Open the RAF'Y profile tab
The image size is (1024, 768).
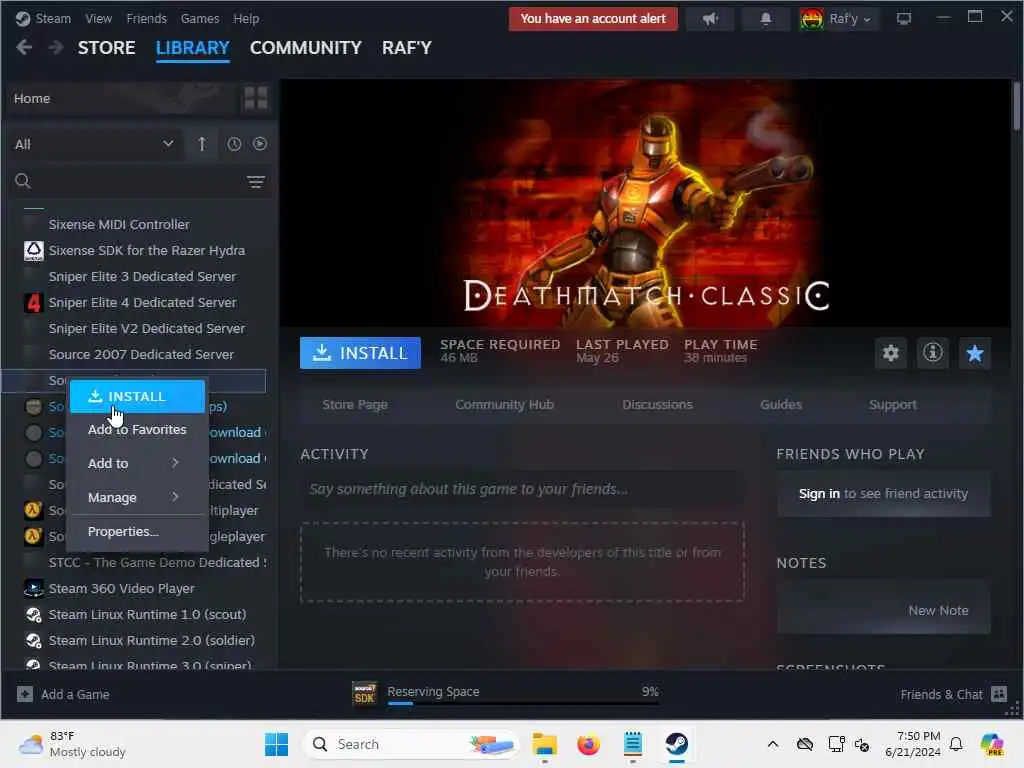406,48
